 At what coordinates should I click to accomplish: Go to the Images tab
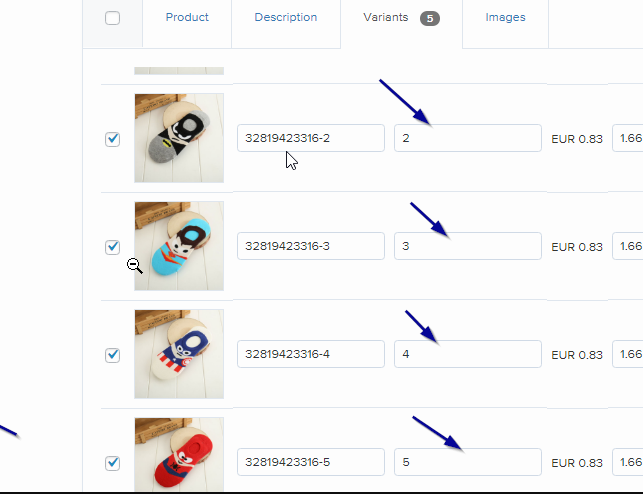pyautogui.click(x=505, y=18)
